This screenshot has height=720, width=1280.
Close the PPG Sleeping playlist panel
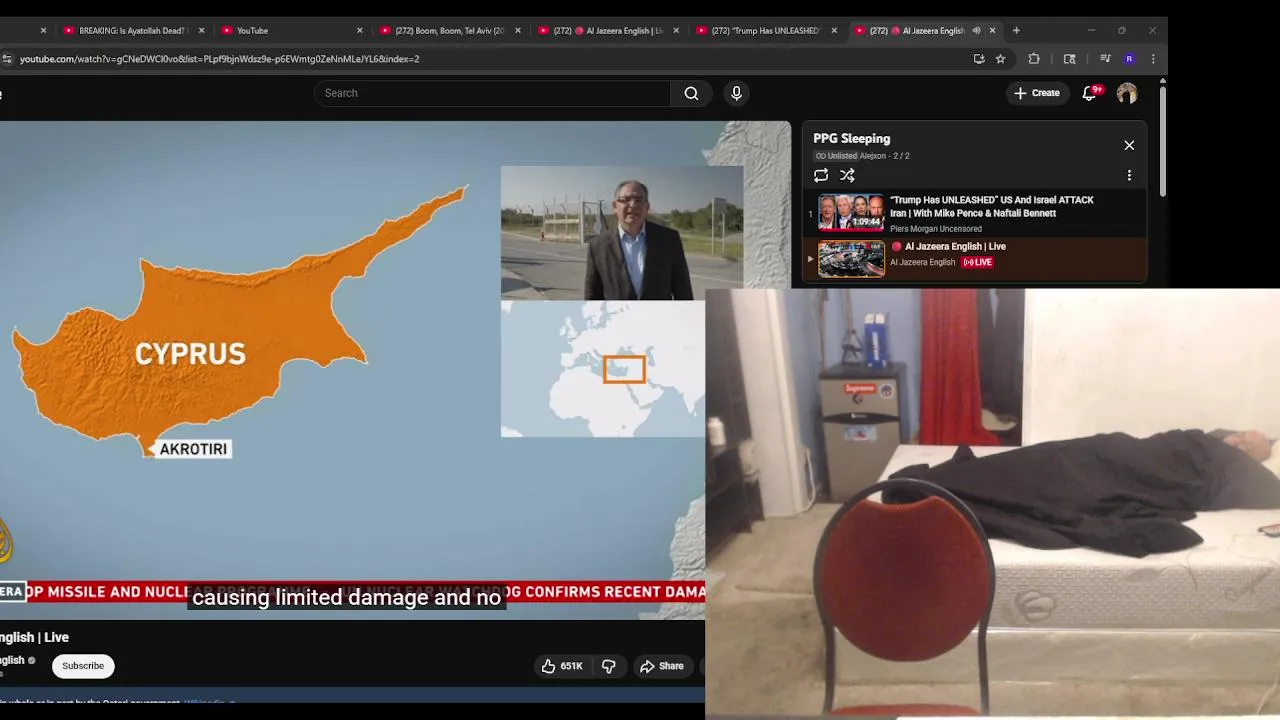(1129, 145)
